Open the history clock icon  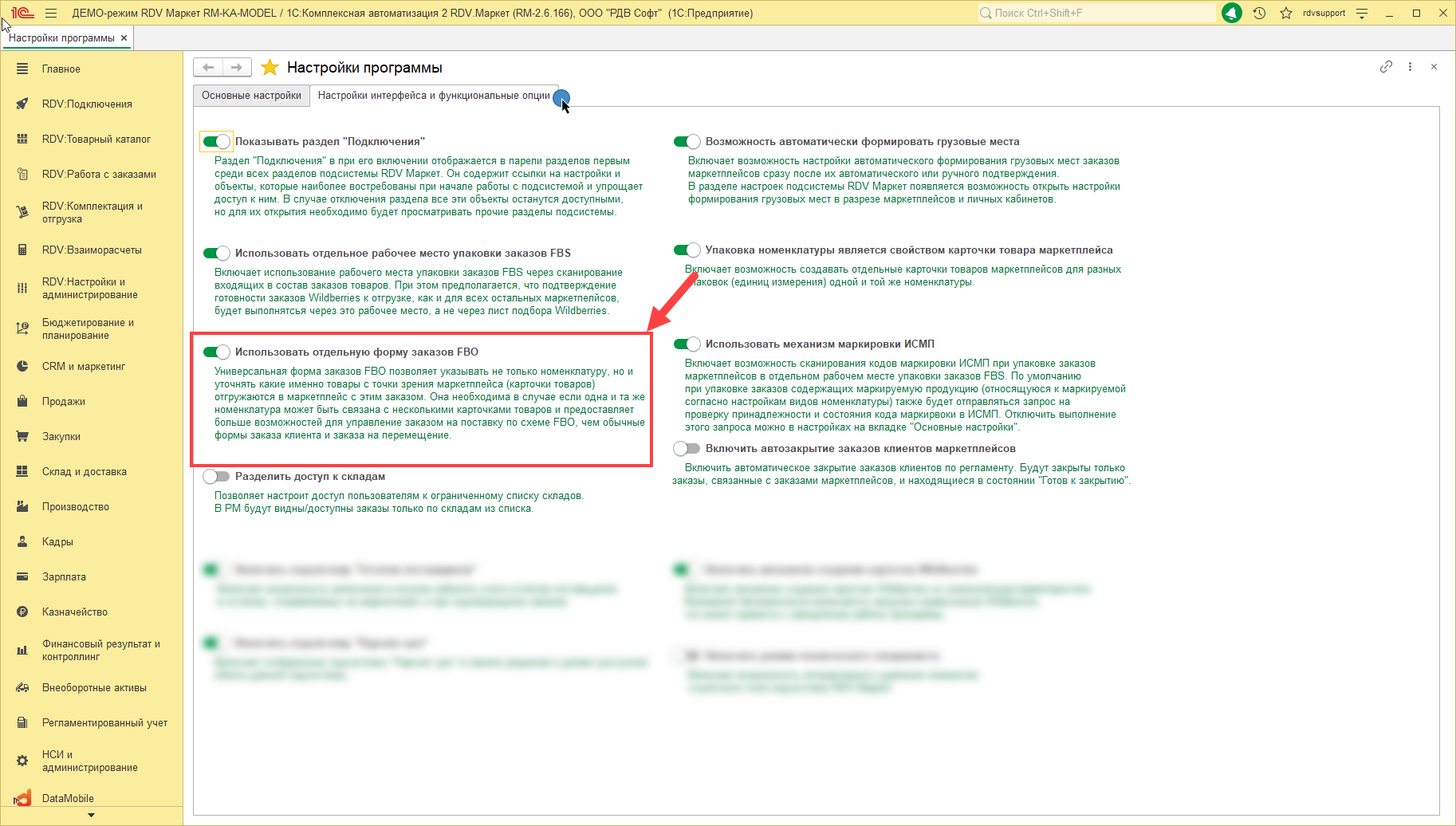click(x=1260, y=13)
